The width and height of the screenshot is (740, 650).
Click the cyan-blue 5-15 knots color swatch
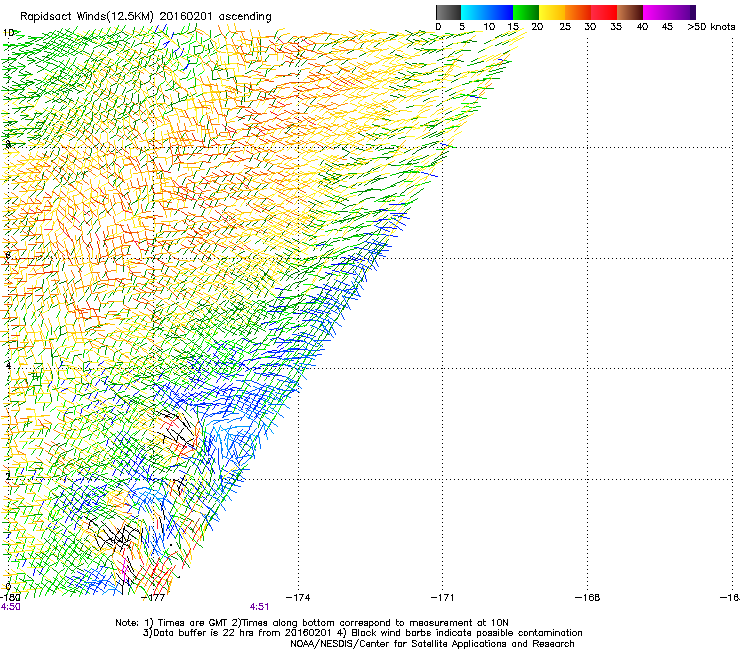tap(487, 12)
